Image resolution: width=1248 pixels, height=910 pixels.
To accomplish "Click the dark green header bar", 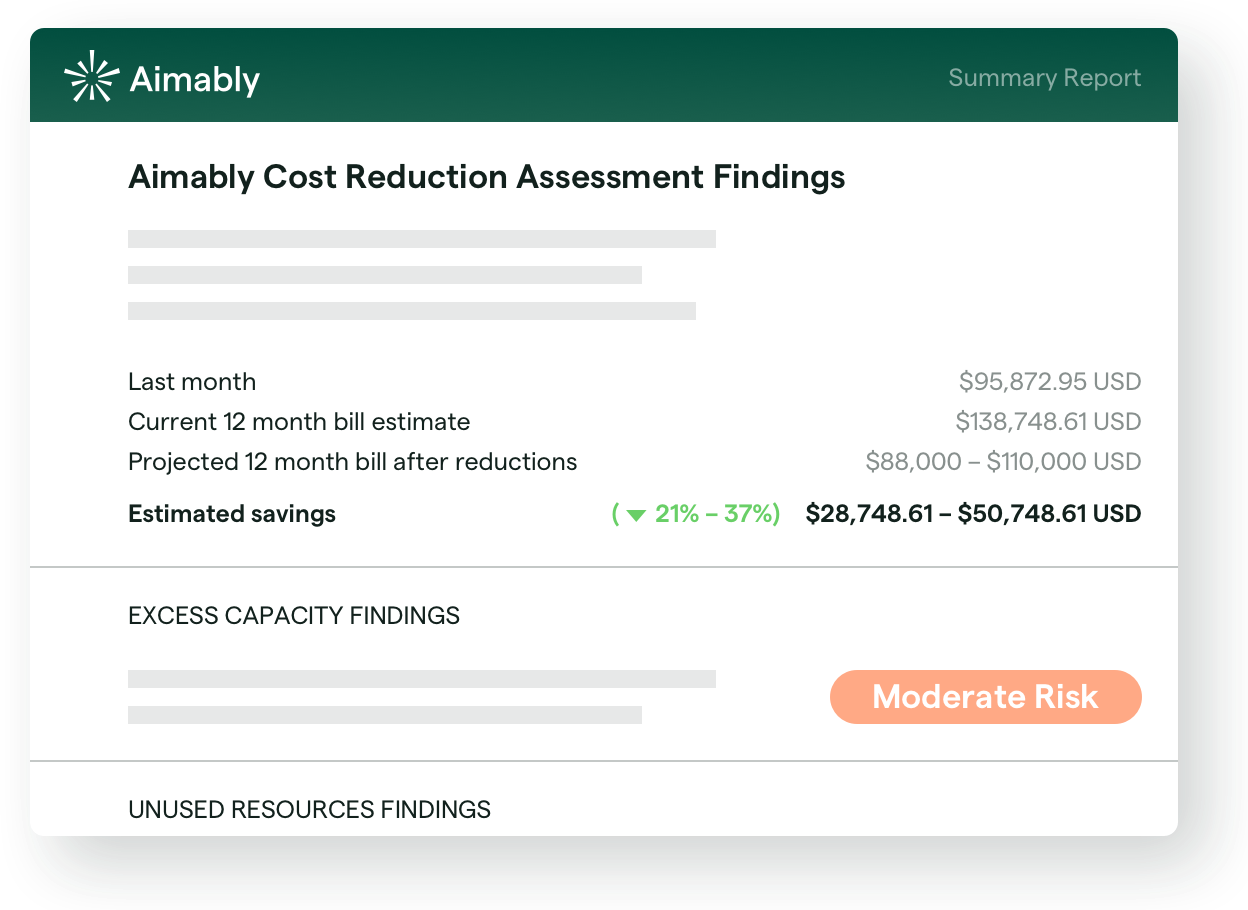I will (x=600, y=78).
